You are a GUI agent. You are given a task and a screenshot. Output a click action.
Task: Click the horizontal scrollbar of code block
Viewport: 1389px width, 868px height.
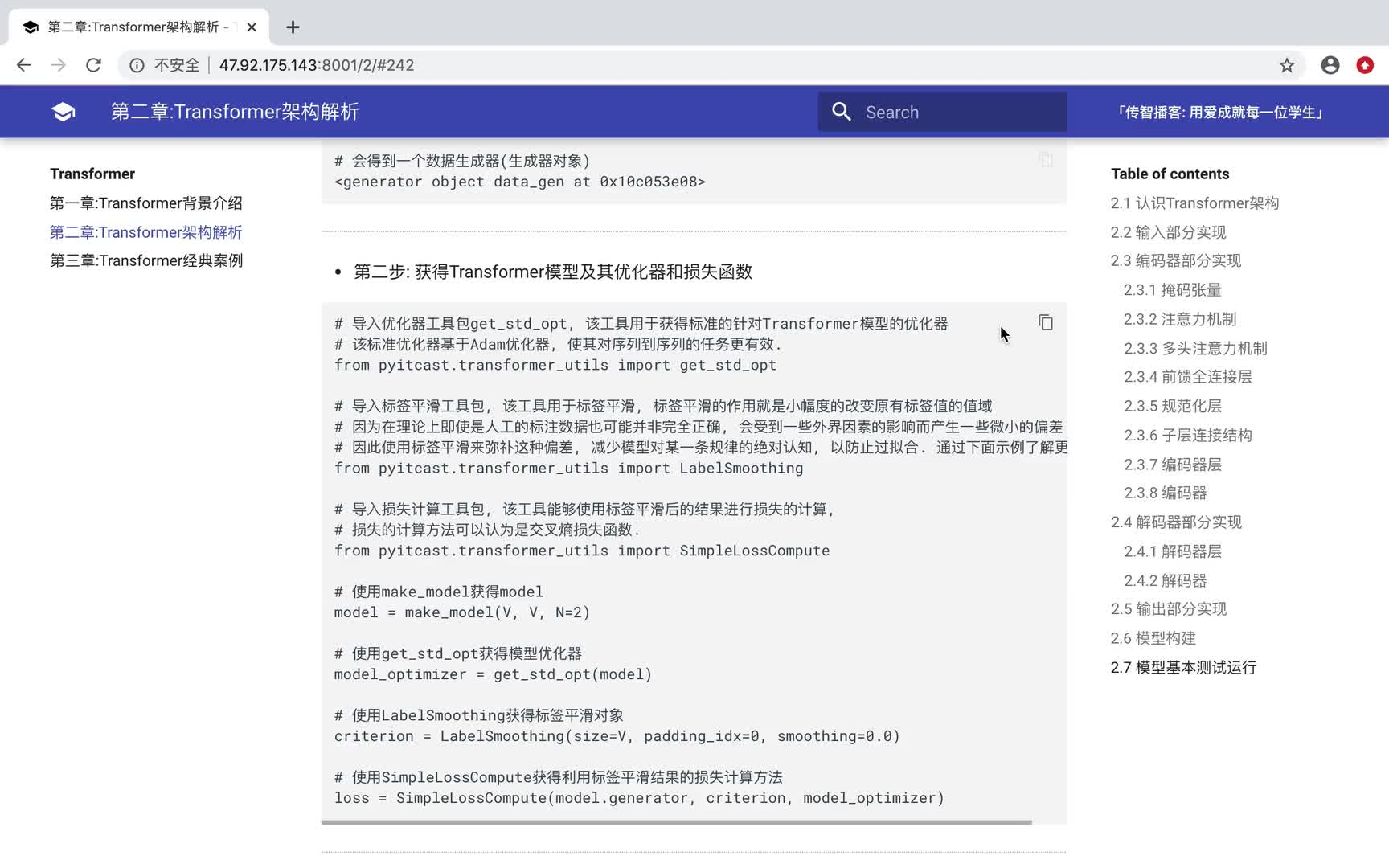676,822
